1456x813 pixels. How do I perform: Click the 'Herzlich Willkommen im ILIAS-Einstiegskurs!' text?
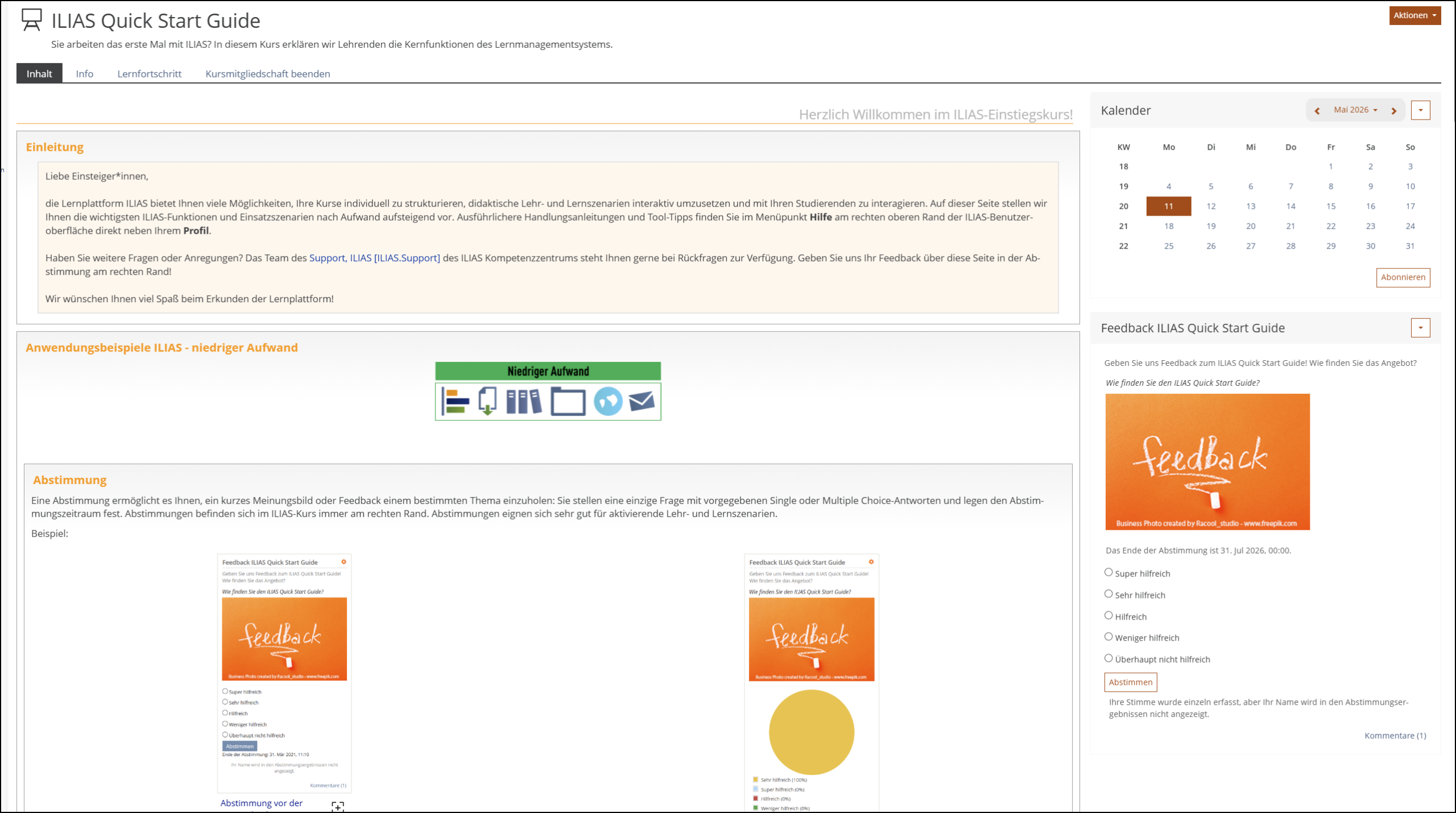(936, 114)
